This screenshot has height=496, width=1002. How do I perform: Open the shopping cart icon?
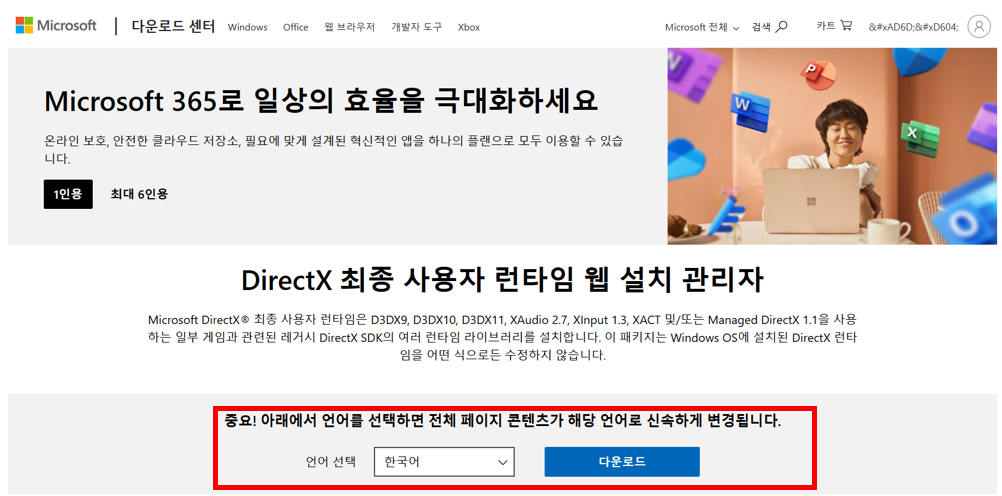pyautogui.click(x=846, y=26)
